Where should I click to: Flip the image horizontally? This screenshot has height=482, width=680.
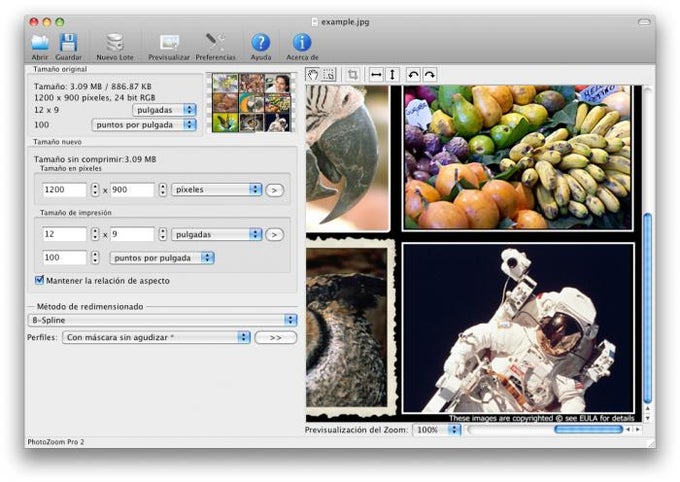point(376,75)
